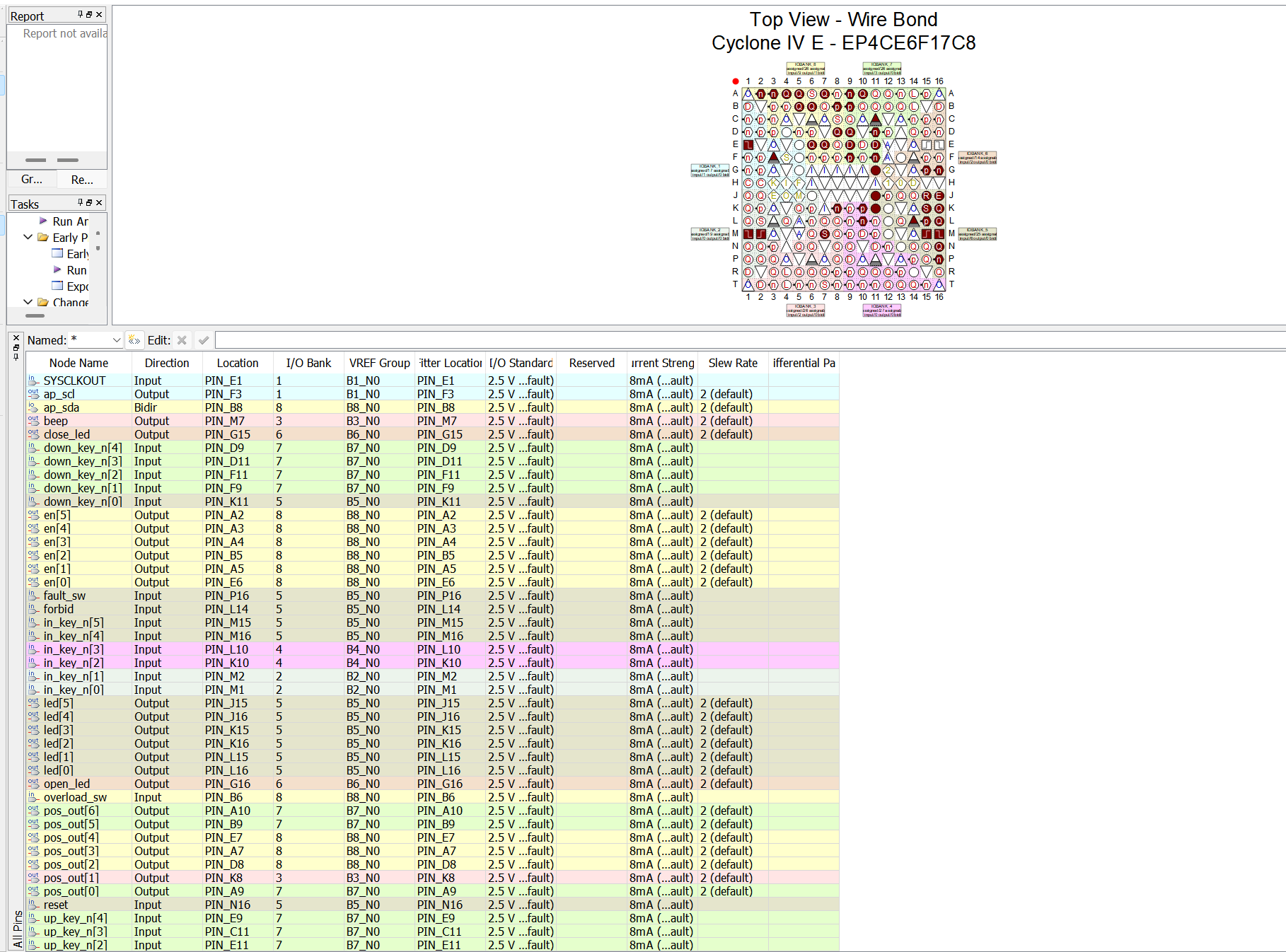Switch to the Re... tab
The image size is (1286, 952).
(82, 180)
